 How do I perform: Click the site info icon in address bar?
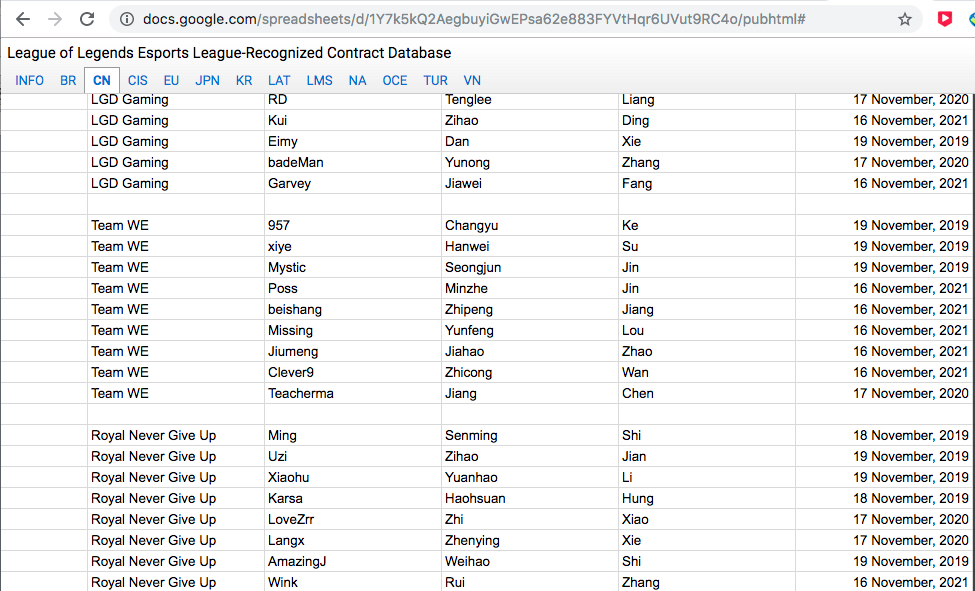point(126,19)
